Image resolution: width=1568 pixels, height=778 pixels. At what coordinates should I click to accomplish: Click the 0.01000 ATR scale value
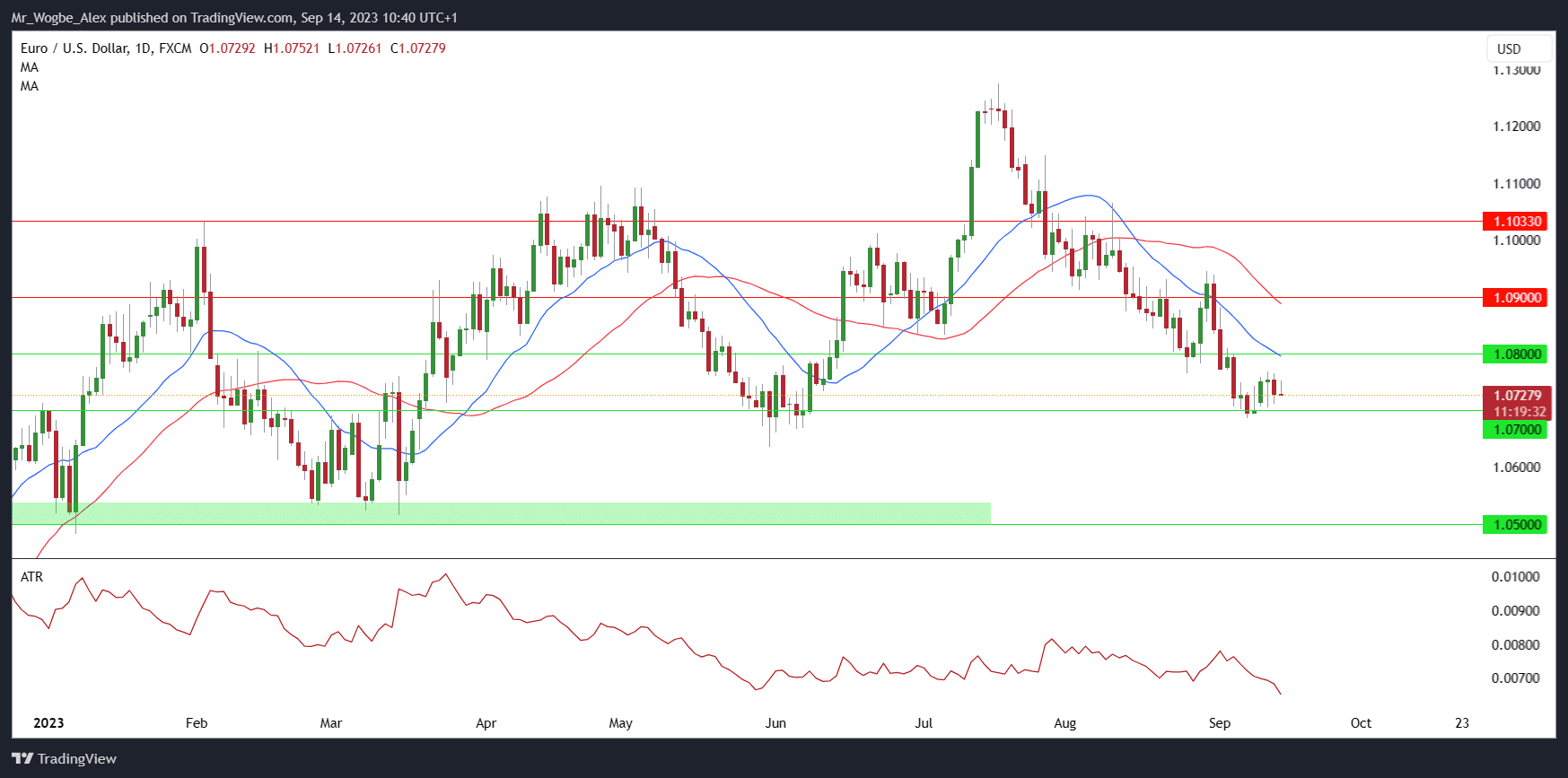pyautogui.click(x=1516, y=577)
